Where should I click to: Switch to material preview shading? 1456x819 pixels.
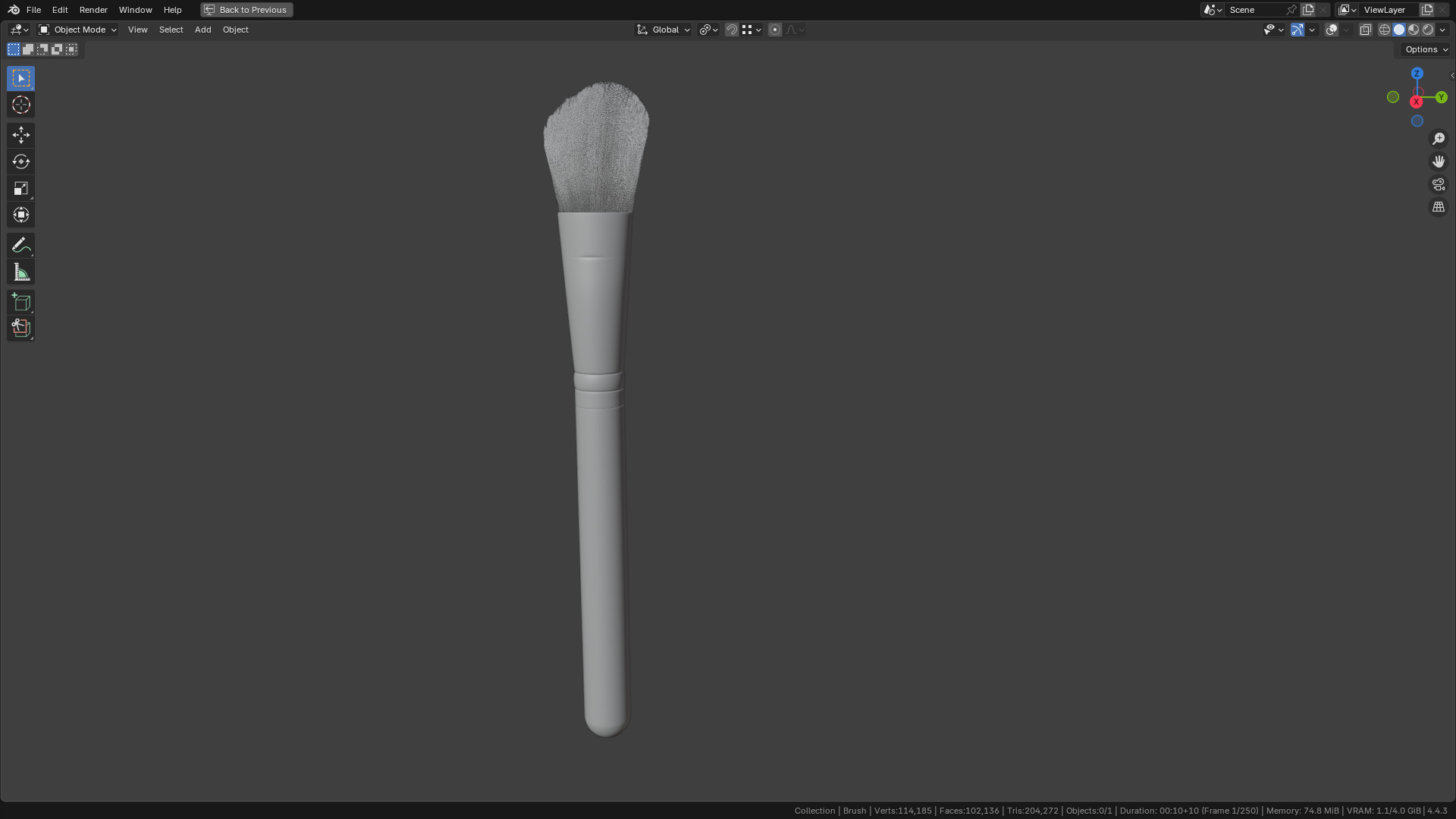1414,30
